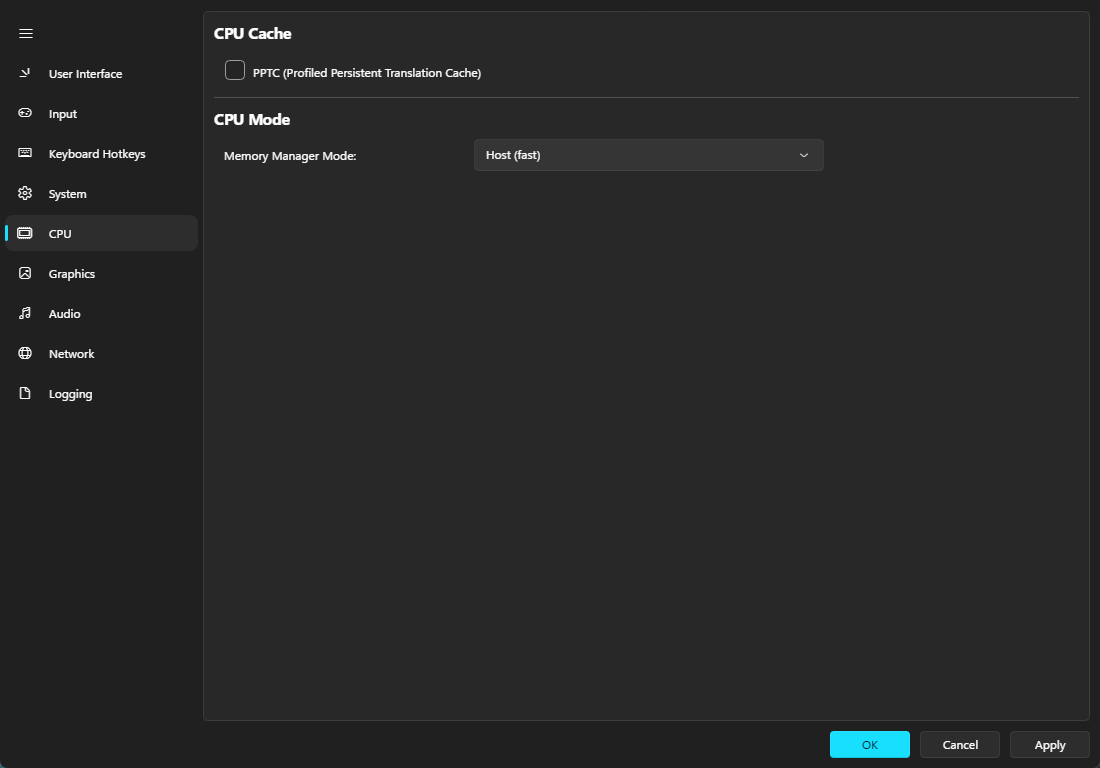Viewport: 1100px width, 768px height.
Task: Enable the PPTC checkbox
Action: point(235,70)
